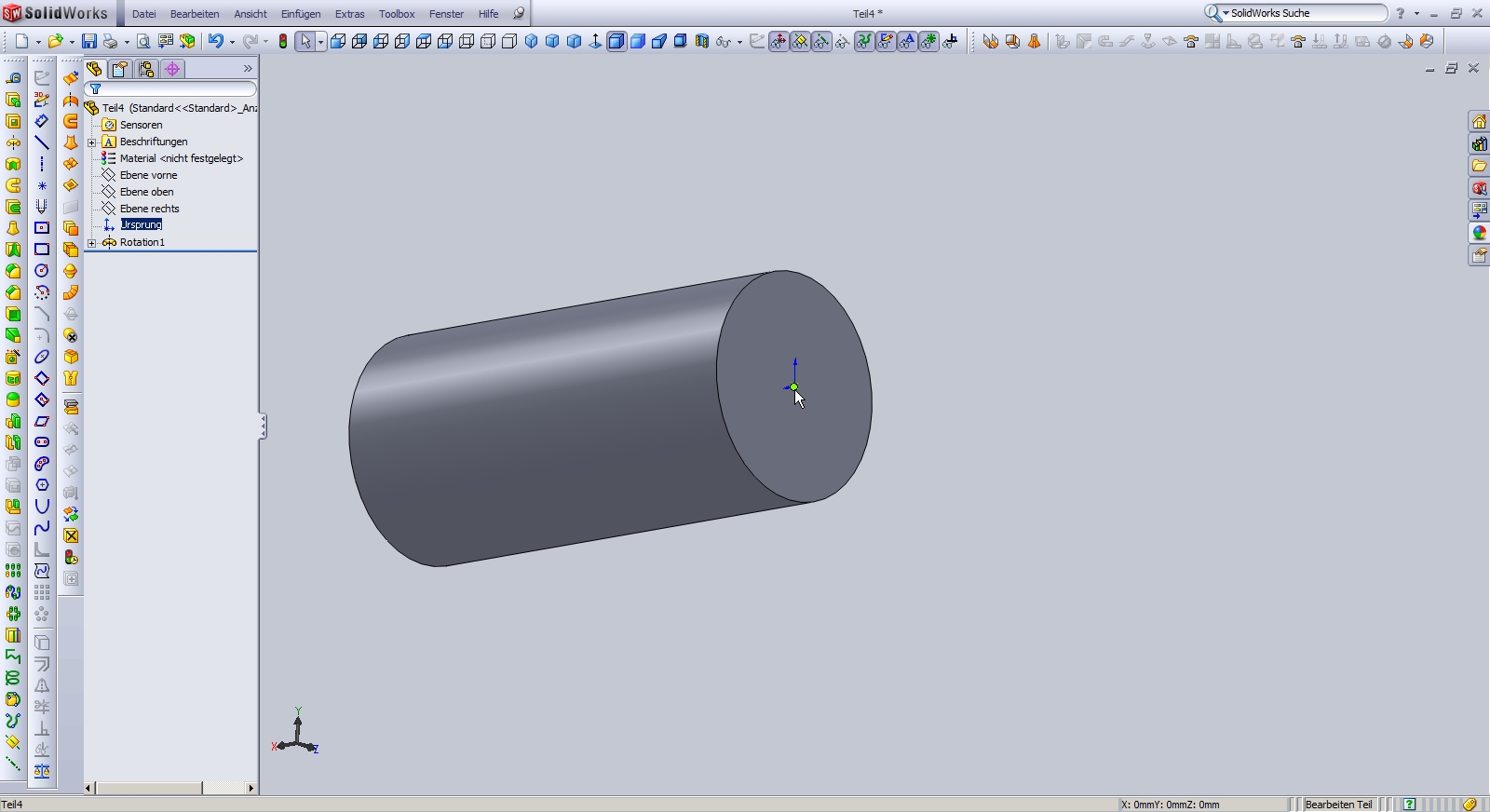Click the New document icon
The height and width of the screenshot is (812, 1490).
22,41
